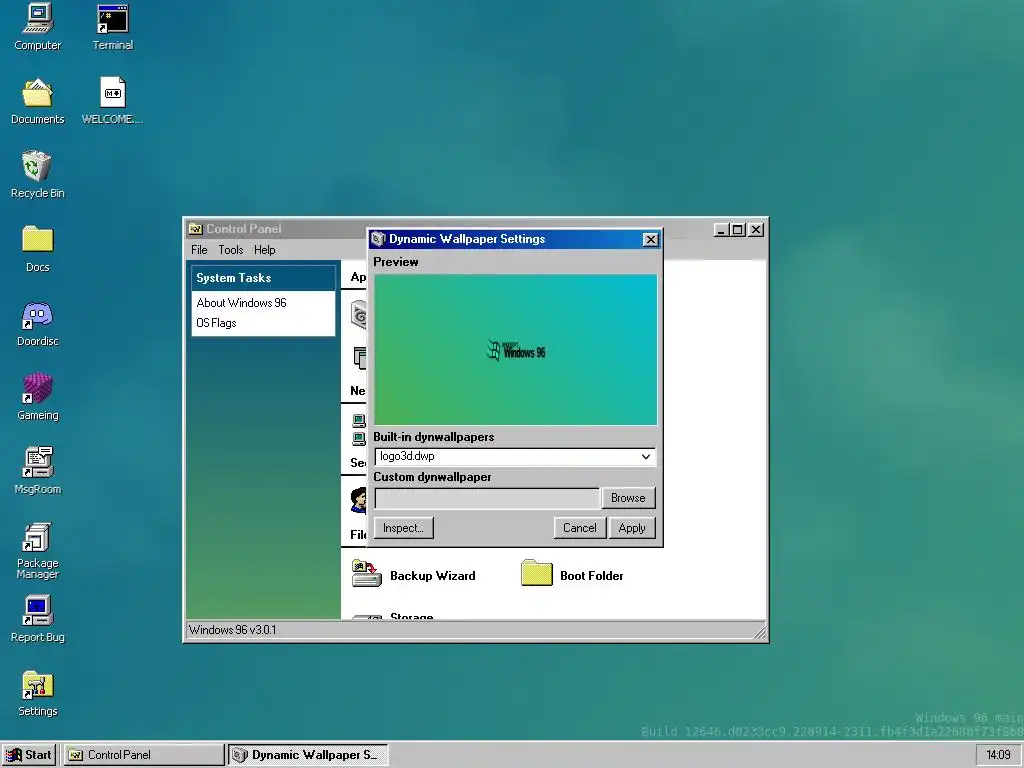Click the Windows 96 v3.0.1 status text
The height and width of the screenshot is (768, 1024).
pyautogui.click(x=232, y=630)
